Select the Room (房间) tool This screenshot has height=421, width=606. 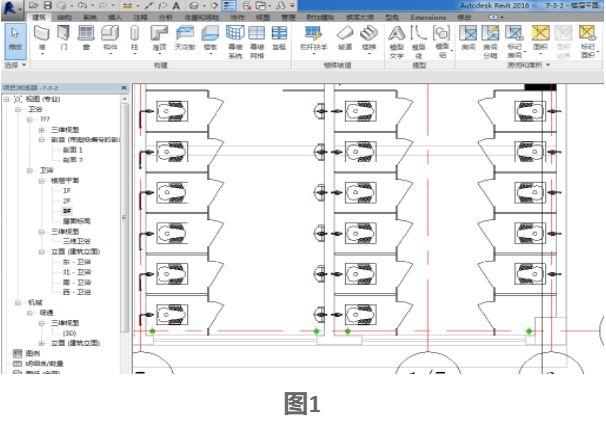point(468,38)
